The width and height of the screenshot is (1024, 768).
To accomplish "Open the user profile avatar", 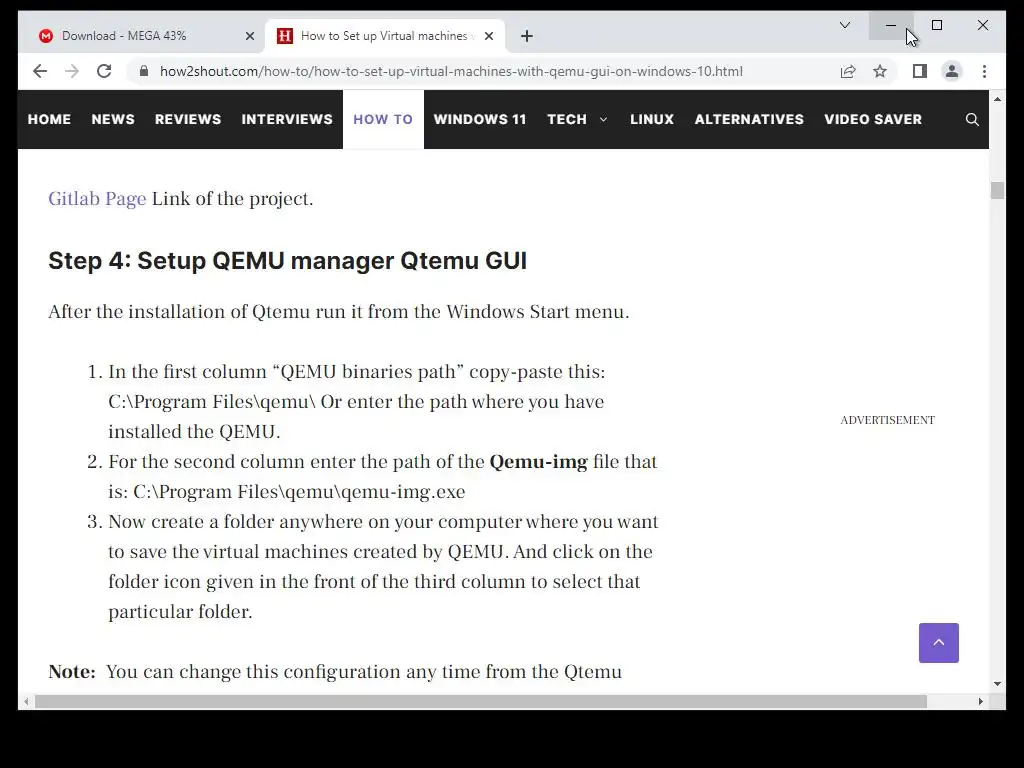I will tap(952, 71).
